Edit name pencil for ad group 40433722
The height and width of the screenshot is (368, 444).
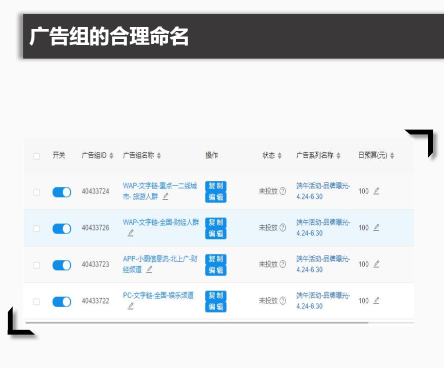(x=131, y=306)
